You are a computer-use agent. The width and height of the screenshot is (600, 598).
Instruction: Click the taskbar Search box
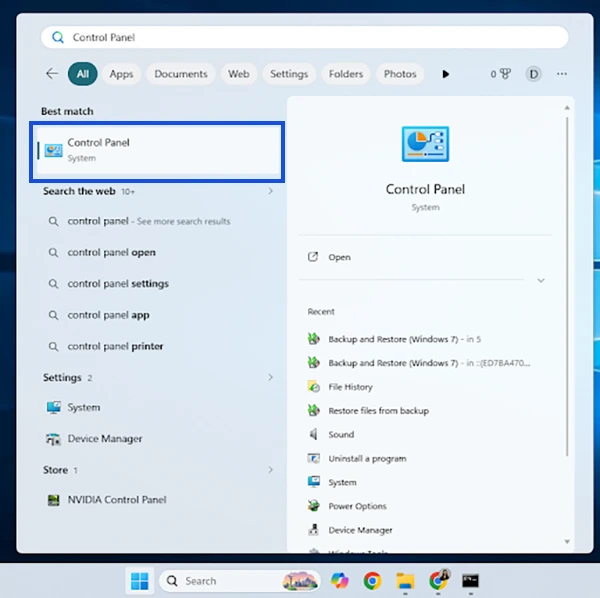coord(240,581)
